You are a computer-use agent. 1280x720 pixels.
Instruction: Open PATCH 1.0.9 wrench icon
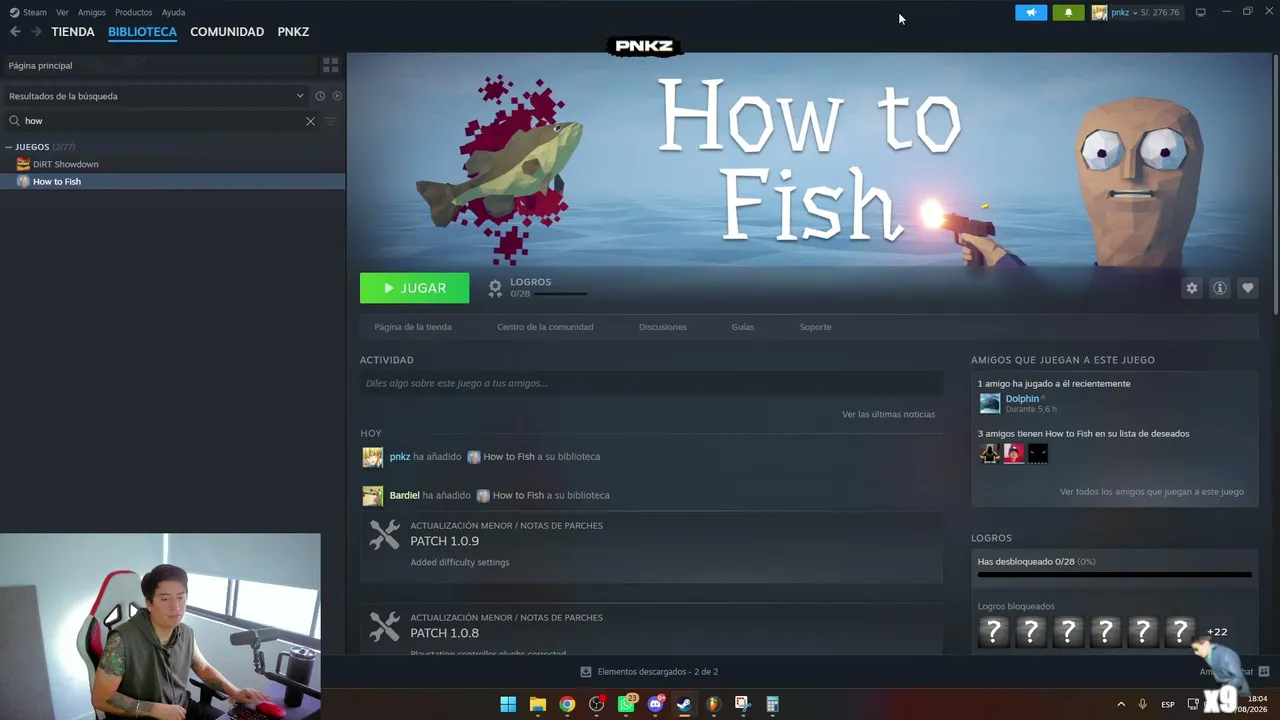pos(384,535)
